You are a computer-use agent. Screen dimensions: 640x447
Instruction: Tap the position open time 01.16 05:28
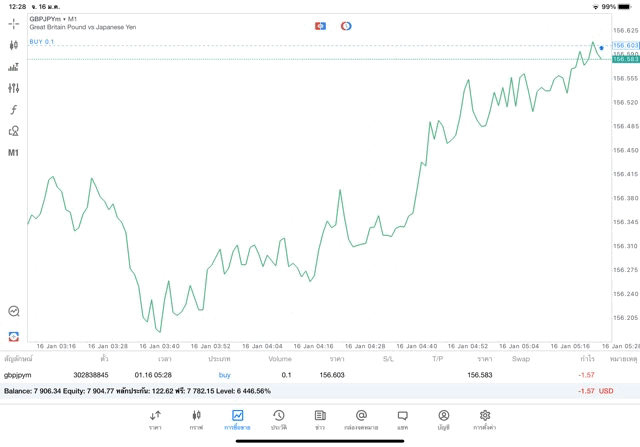[153, 375]
